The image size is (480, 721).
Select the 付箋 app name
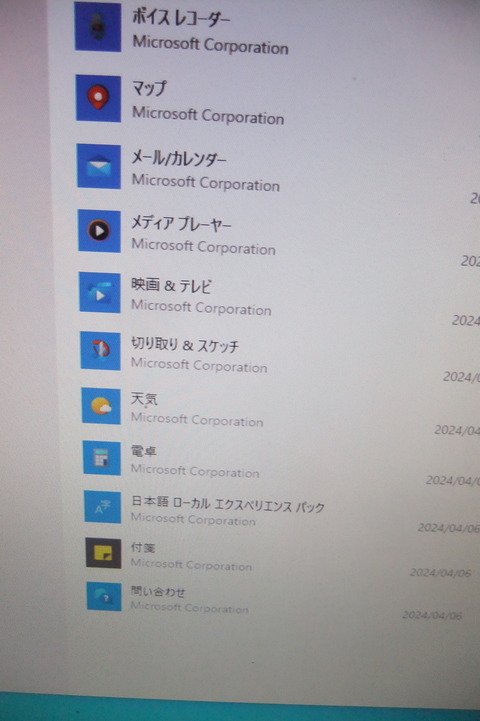pyautogui.click(x=143, y=548)
